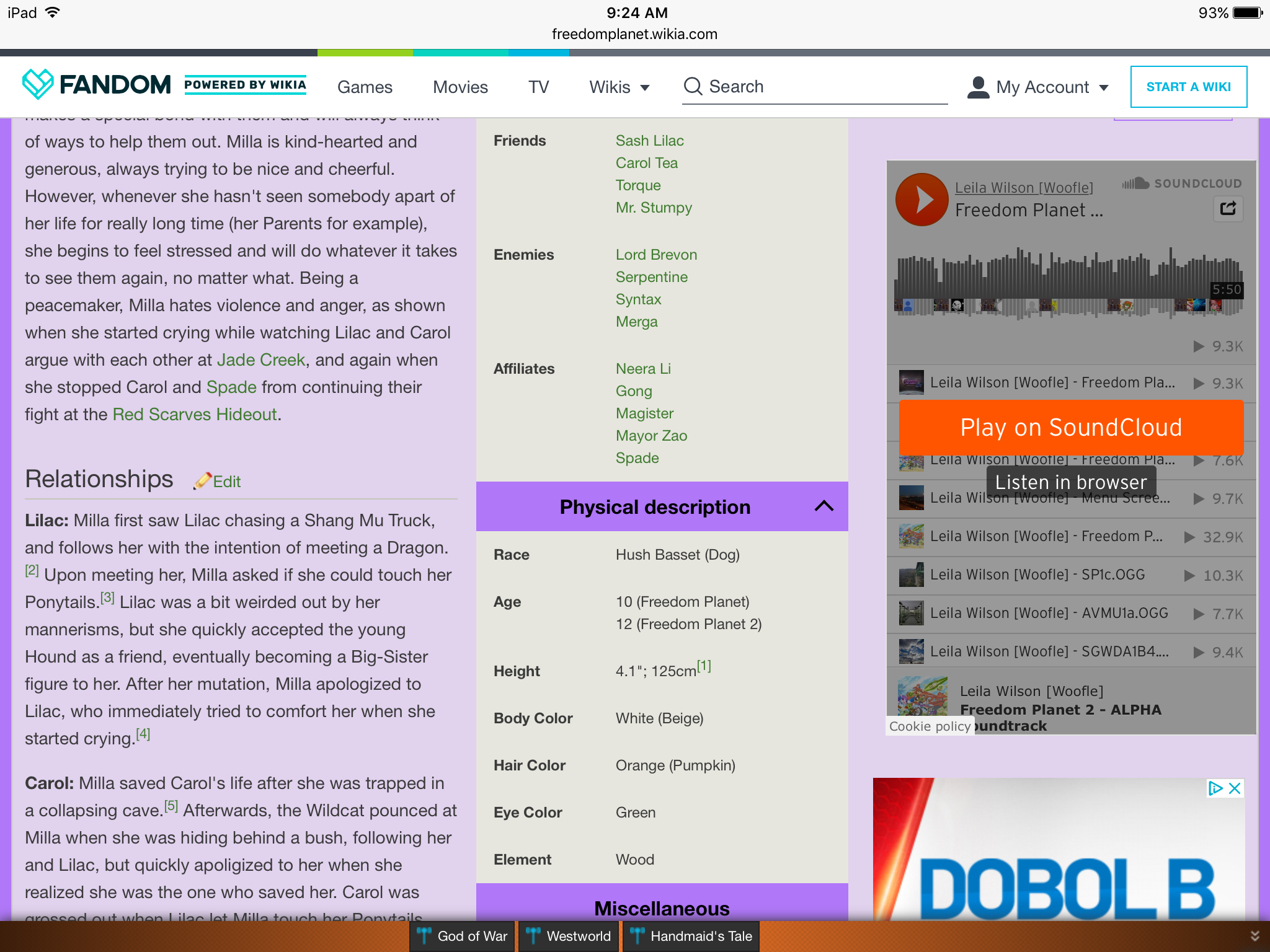Click the search magnifier icon
The image size is (1270, 952).
(x=693, y=87)
